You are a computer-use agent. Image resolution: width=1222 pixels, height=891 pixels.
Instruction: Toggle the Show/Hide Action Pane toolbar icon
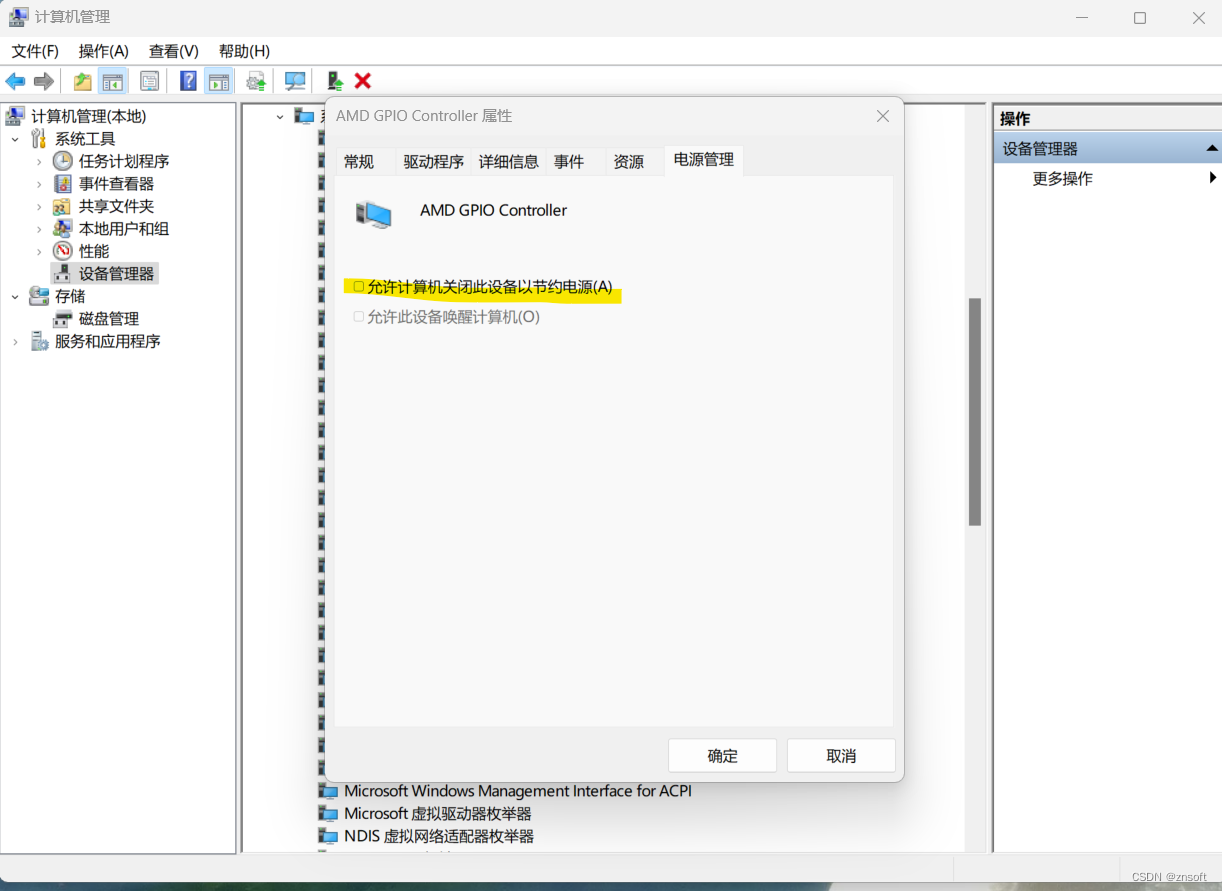coord(219,81)
